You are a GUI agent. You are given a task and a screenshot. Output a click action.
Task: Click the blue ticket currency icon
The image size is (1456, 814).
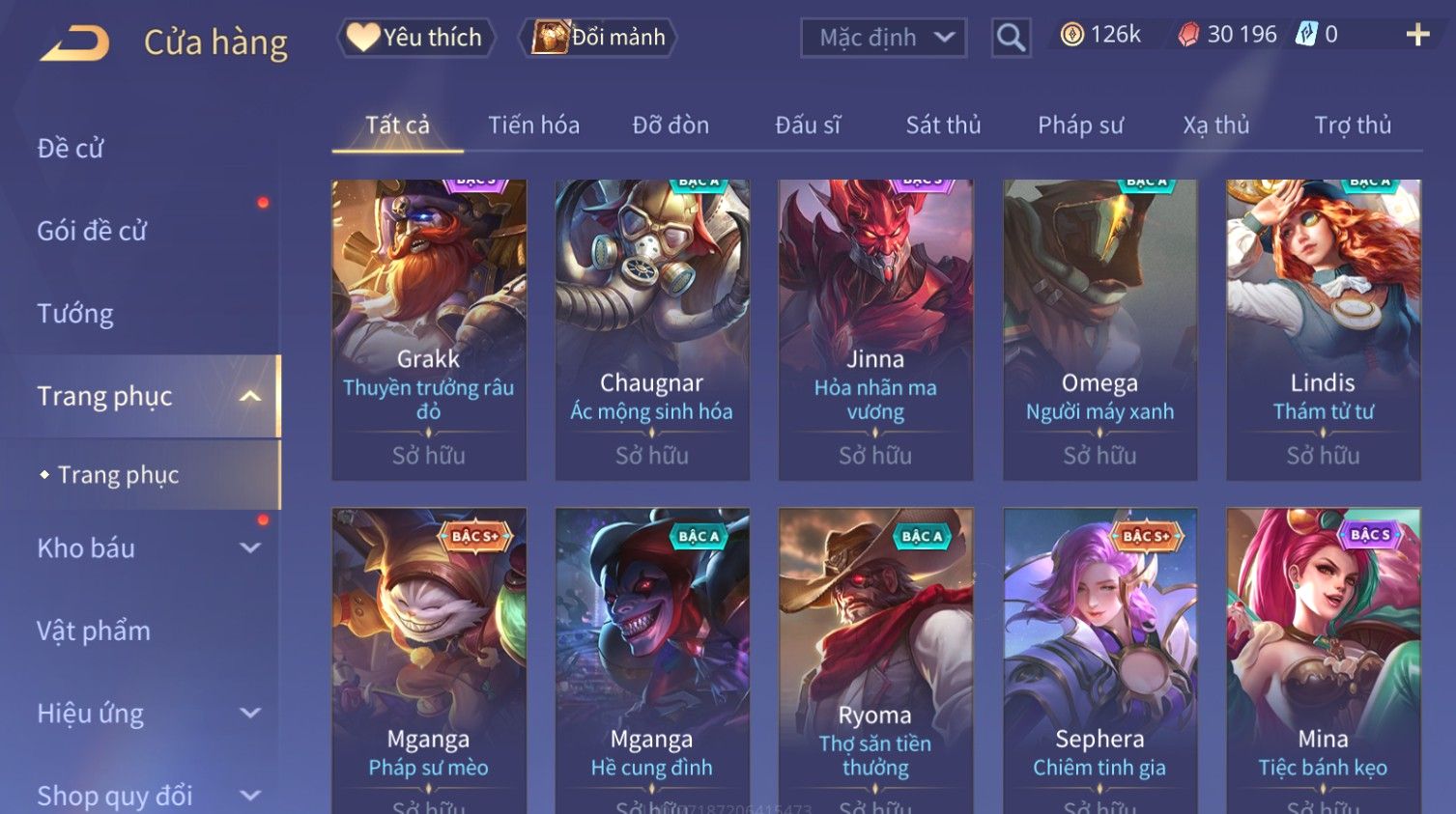click(1306, 35)
